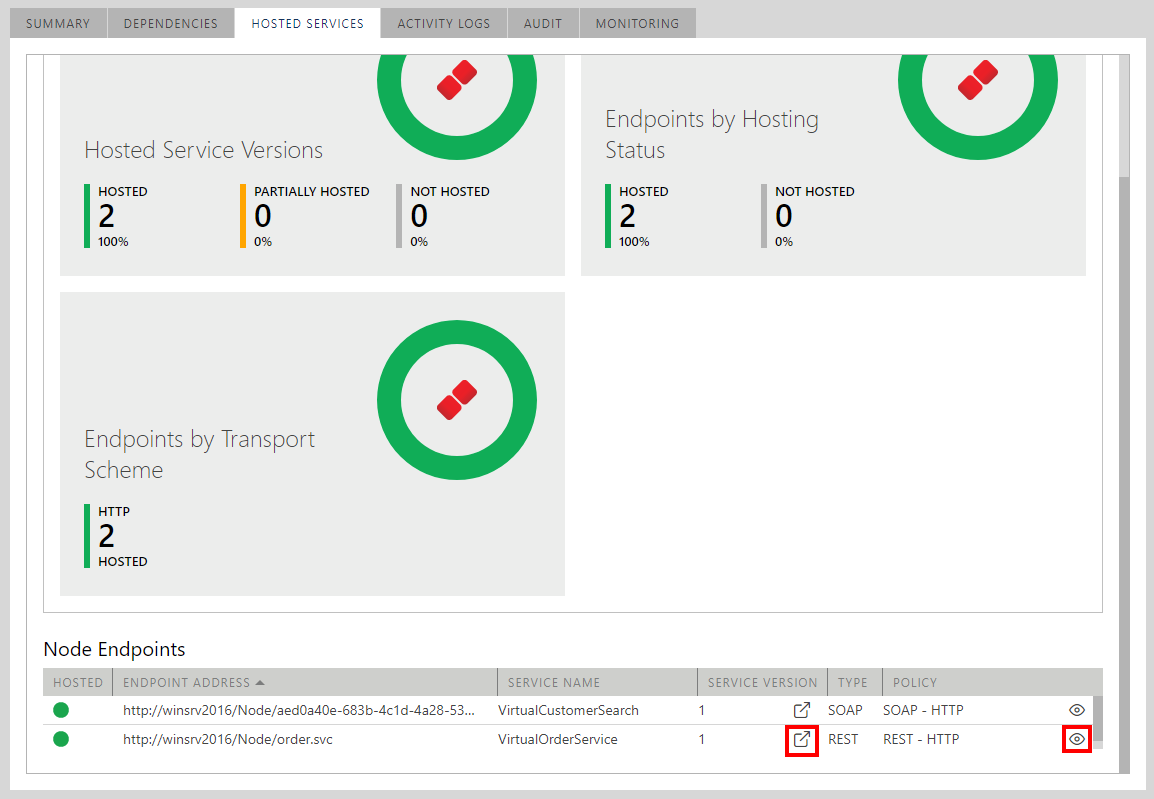Screen dimensions: 1154x799
Task: Click green hosted status dot for VirtualCustomerSearch
Action: 61,710
